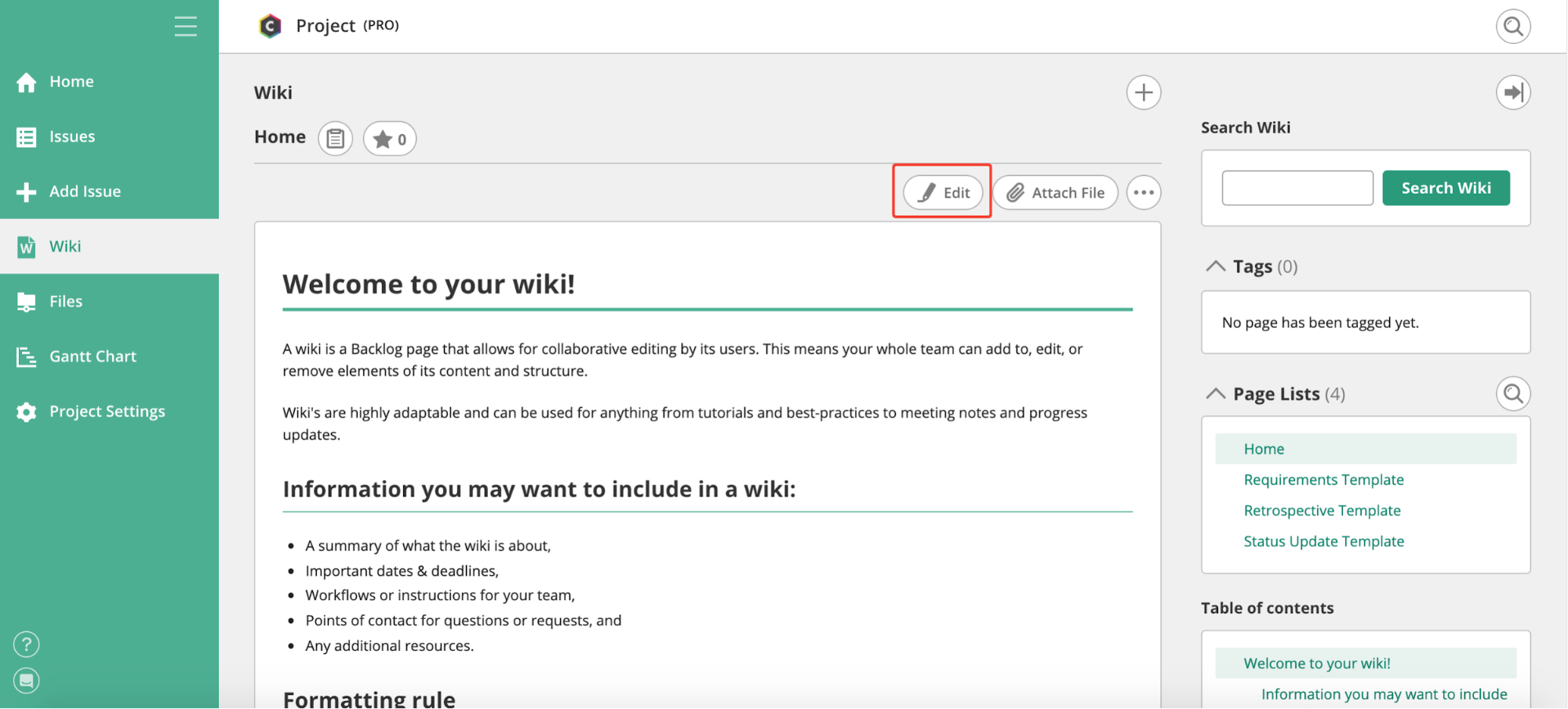The image size is (1568, 709).
Task: Collapse the Tags section
Action: pos(1215,267)
